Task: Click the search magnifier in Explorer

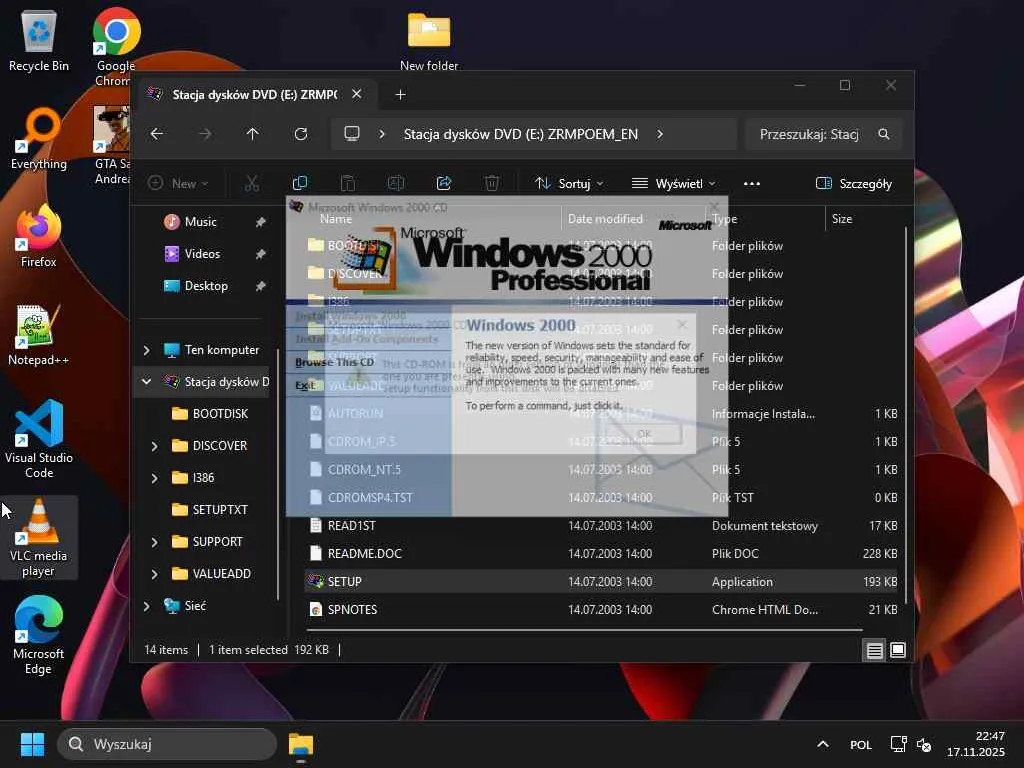Action: tap(884, 134)
